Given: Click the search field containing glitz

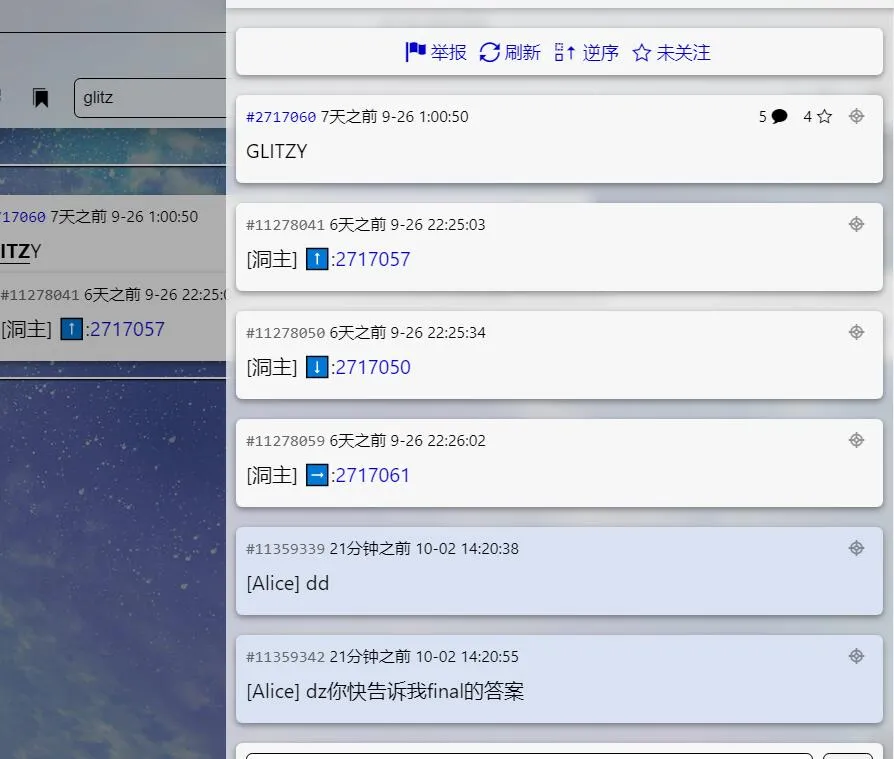Looking at the screenshot, I should [150, 98].
